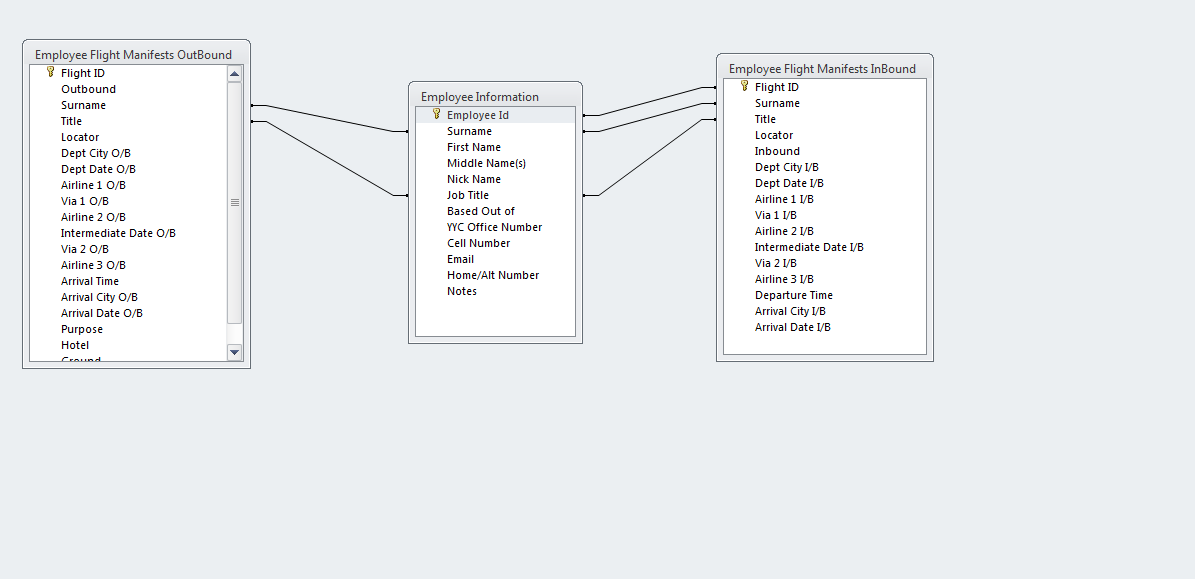This screenshot has width=1195, height=579.
Task: Select the Employee Flight Manifests InBound title bar
Action: 825,69
